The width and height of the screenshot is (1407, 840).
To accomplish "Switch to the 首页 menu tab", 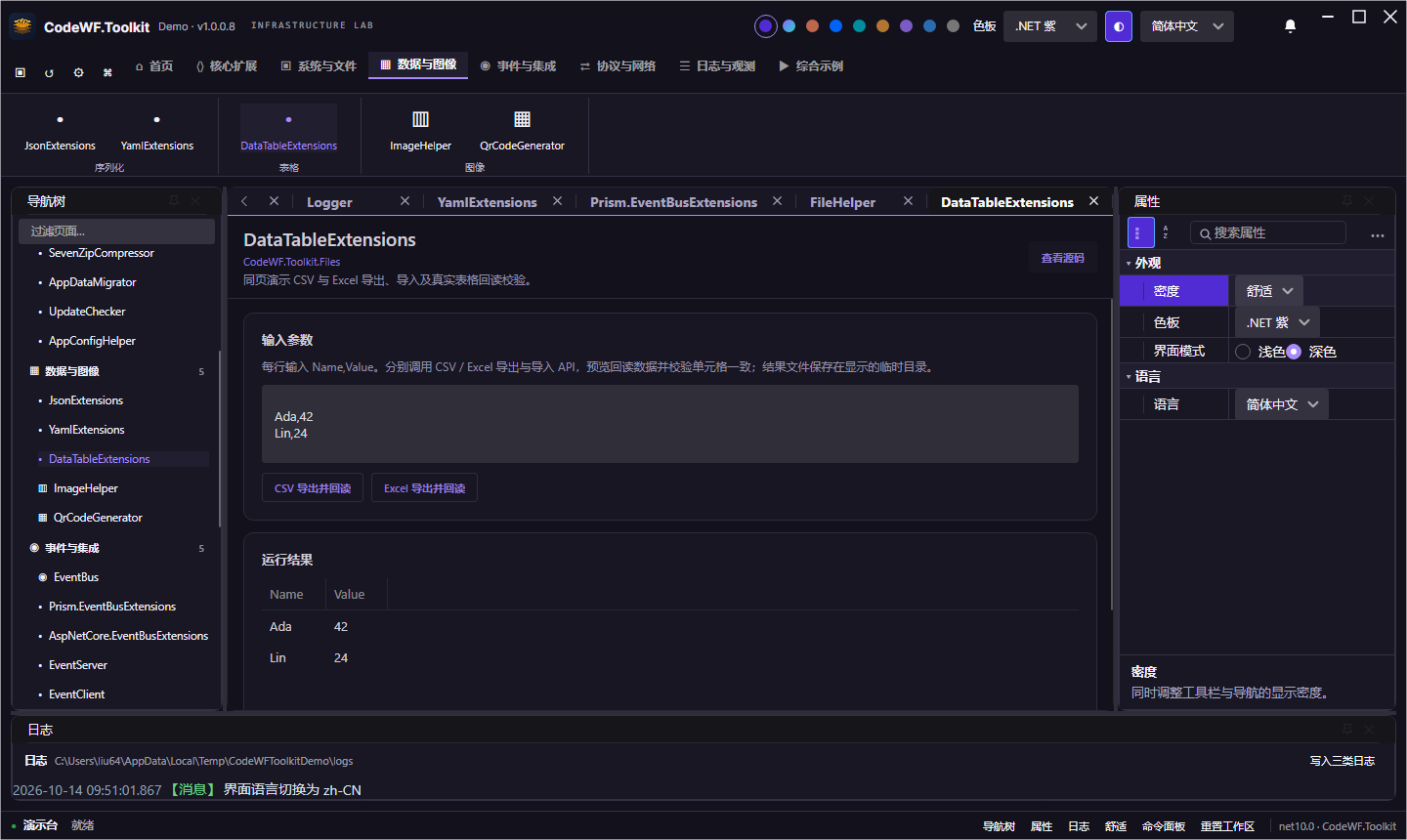I will click(154, 66).
